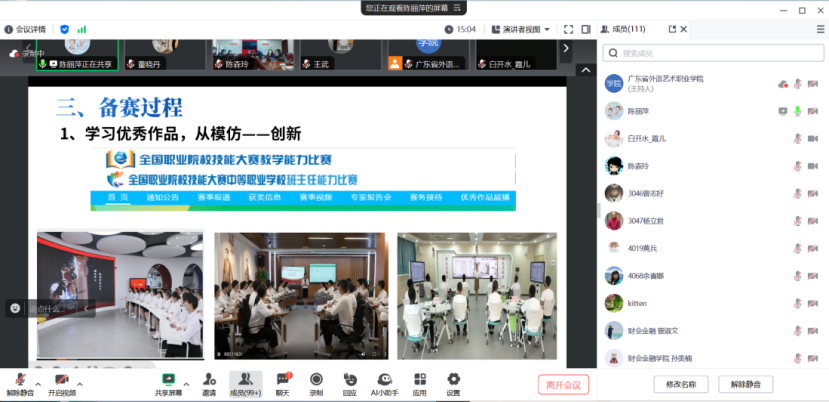Open the 邀请 invite icon
829x402 pixels.
click(x=209, y=381)
